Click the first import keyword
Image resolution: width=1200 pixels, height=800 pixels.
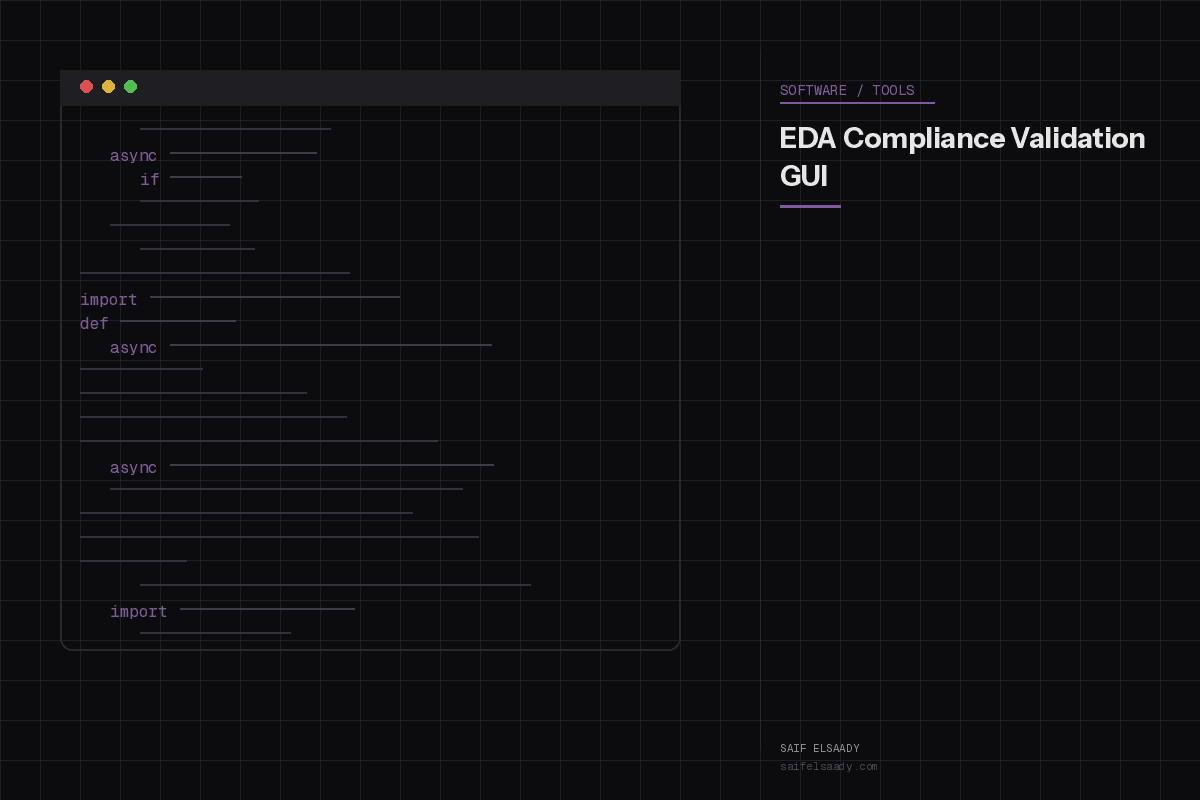pos(108,299)
